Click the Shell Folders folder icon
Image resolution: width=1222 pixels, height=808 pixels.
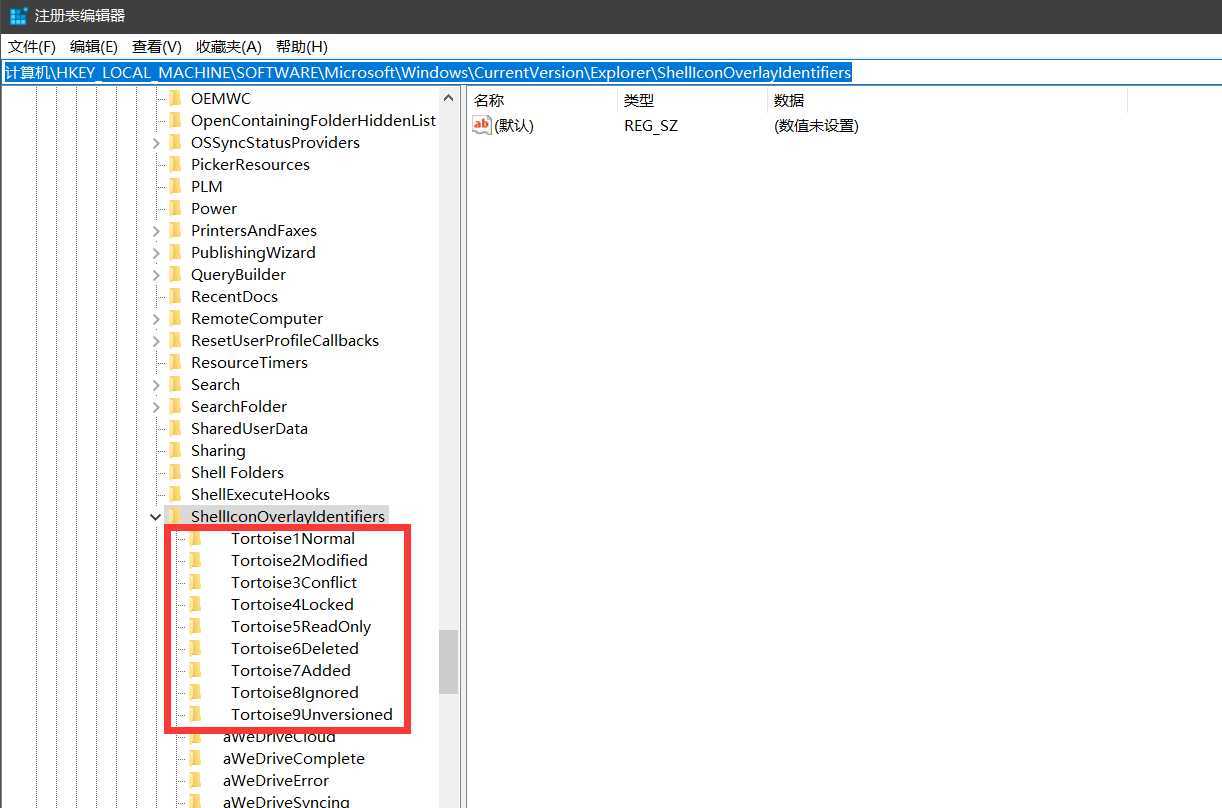pyautogui.click(x=175, y=472)
